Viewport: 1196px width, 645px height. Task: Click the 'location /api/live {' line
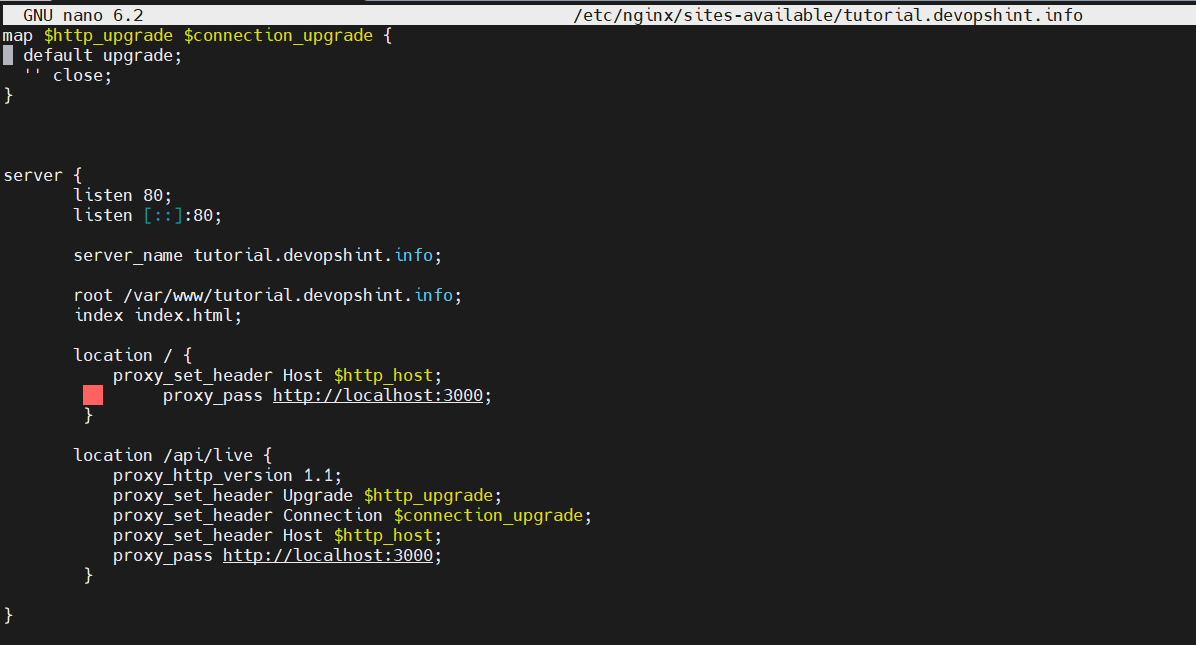172,456
